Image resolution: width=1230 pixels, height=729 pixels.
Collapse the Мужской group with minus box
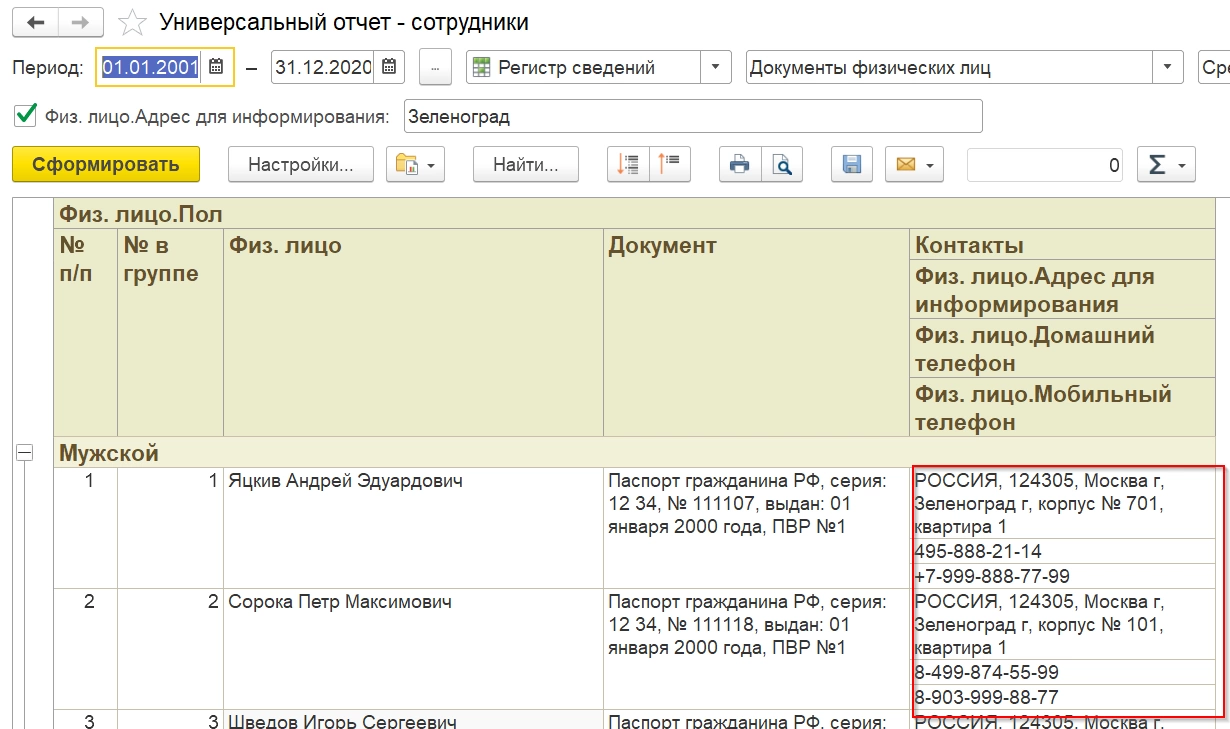(24, 453)
